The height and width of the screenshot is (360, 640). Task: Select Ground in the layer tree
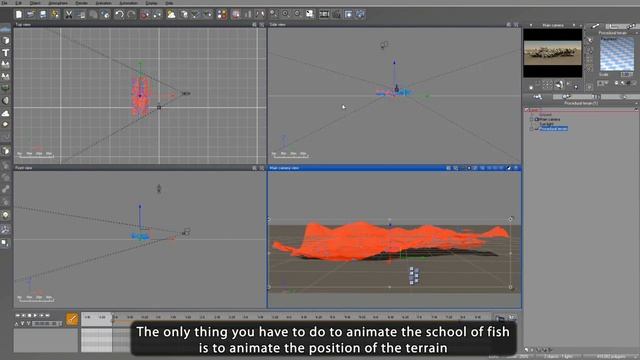click(545, 115)
